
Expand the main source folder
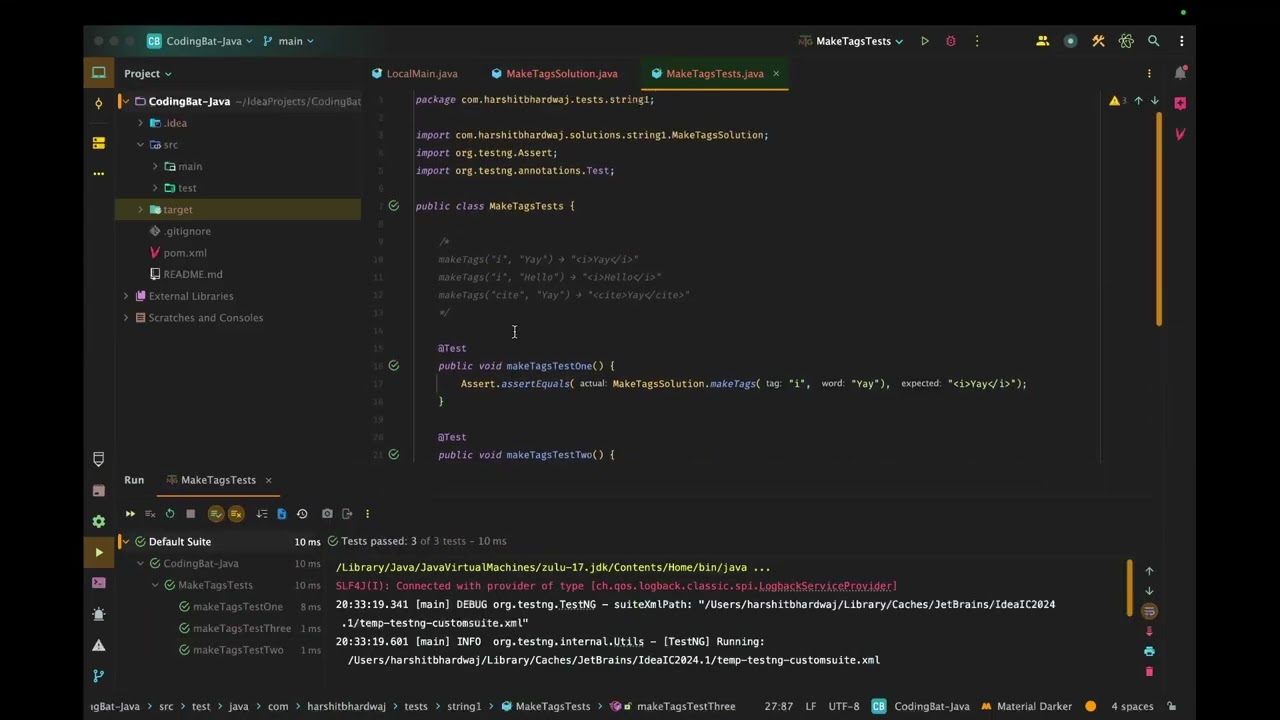coord(155,166)
